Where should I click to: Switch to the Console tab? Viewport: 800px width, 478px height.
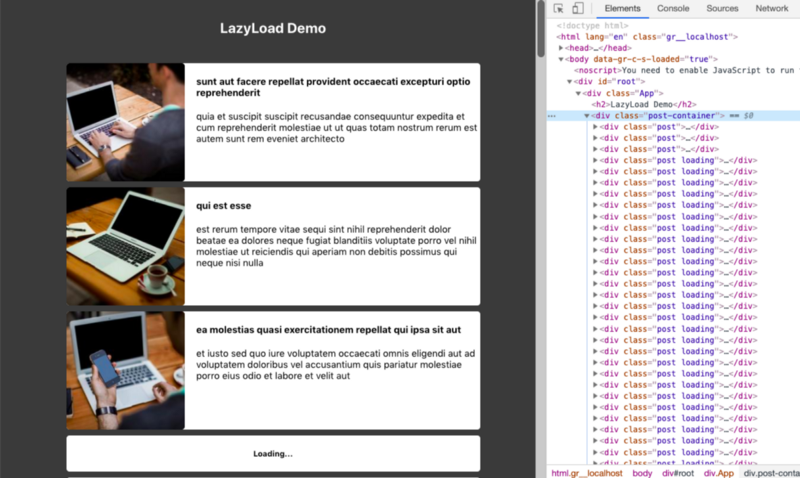(672, 8)
